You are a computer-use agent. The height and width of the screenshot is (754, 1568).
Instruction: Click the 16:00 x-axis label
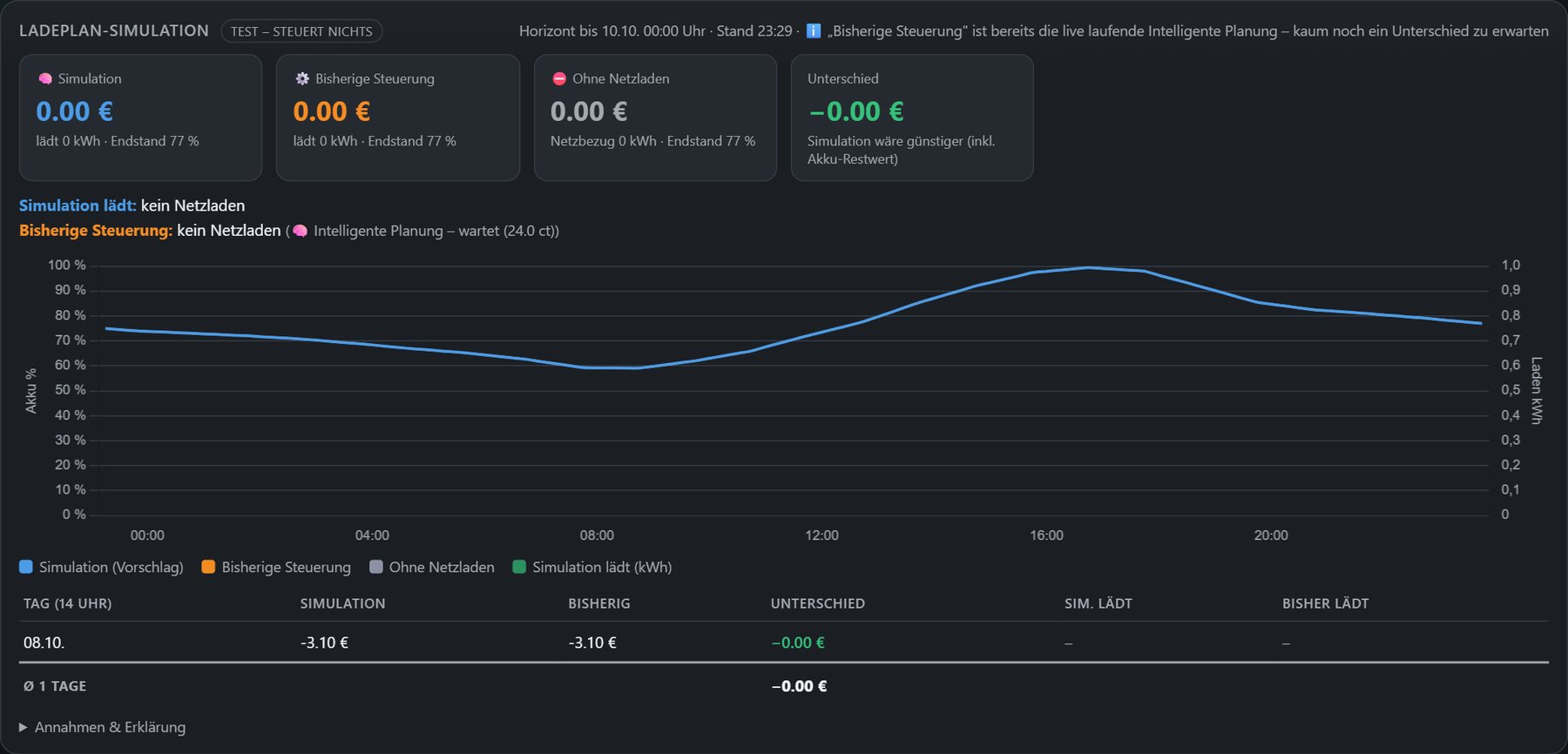click(x=1046, y=535)
